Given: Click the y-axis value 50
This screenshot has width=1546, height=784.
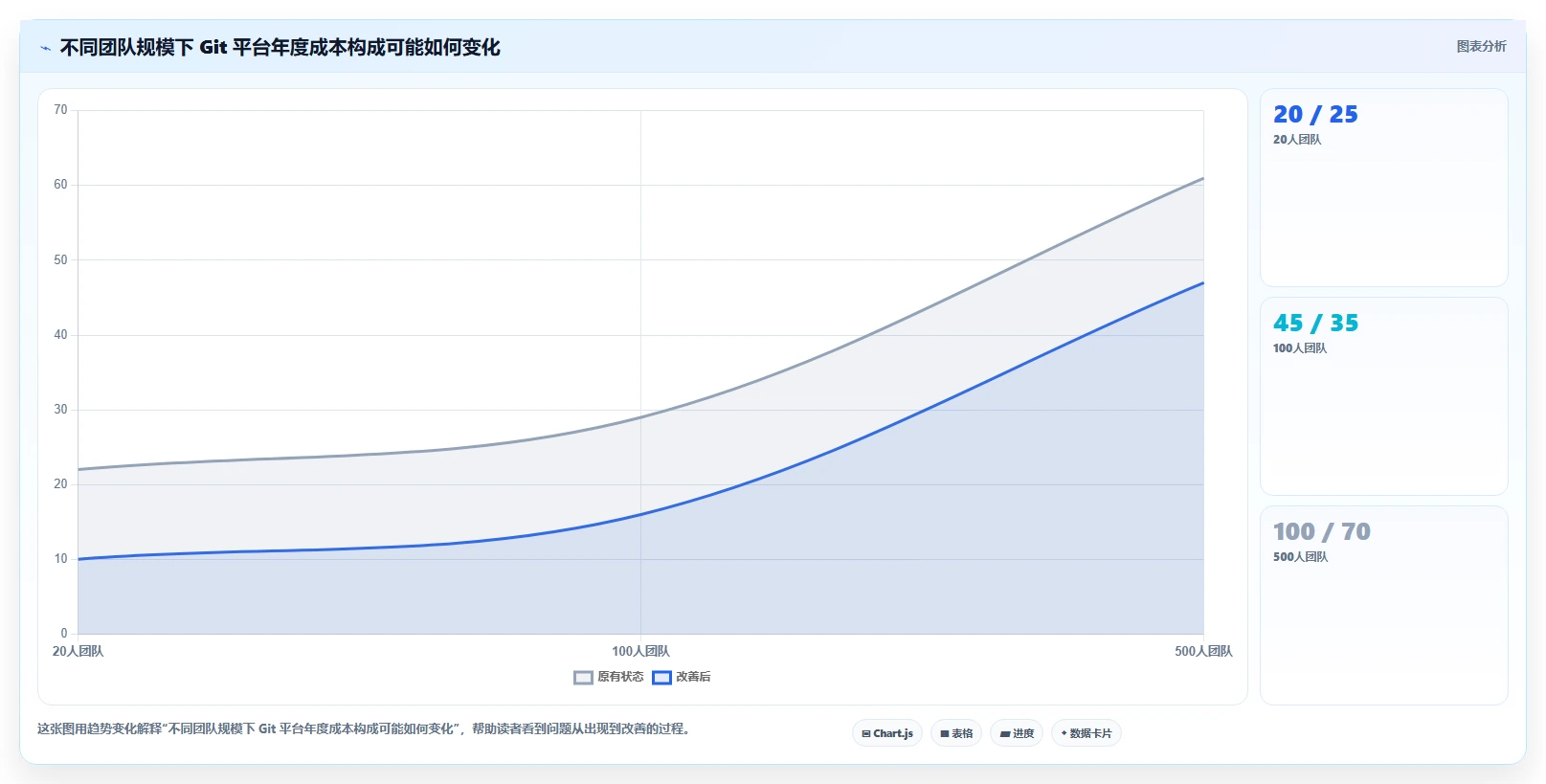Looking at the screenshot, I should tap(60, 259).
